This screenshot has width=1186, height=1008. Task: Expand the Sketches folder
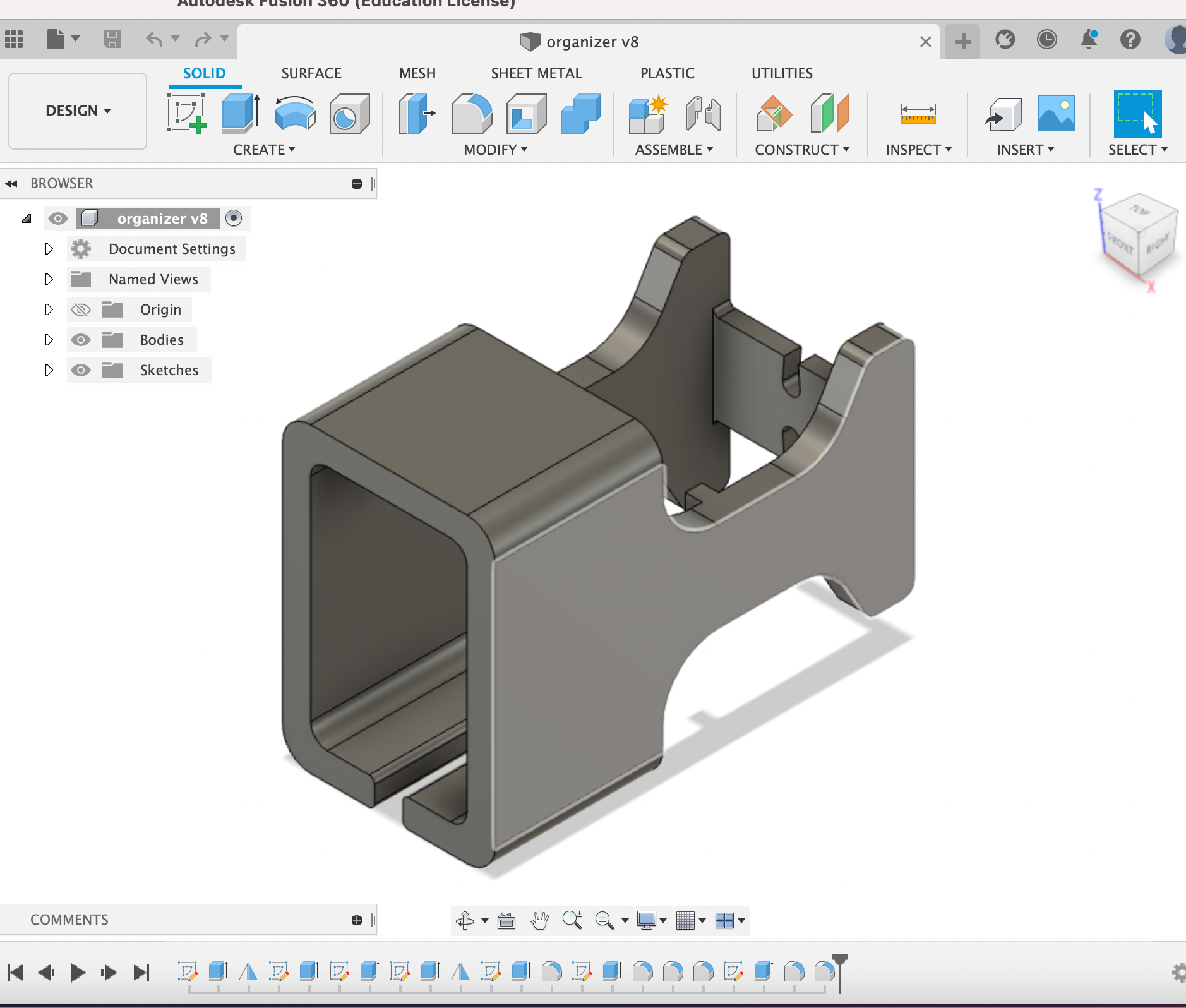coord(49,370)
